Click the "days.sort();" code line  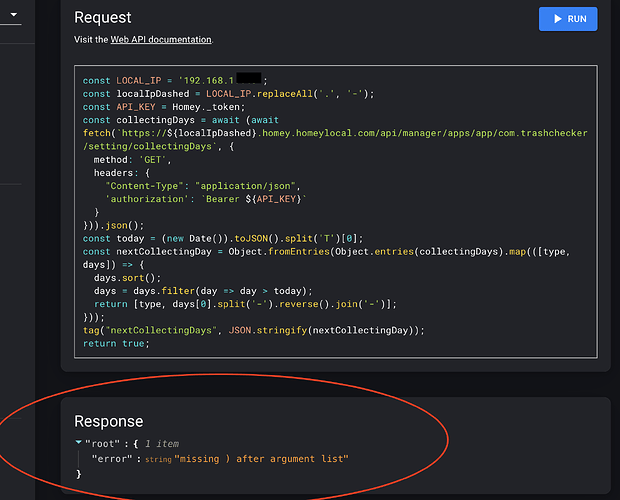[127, 278]
